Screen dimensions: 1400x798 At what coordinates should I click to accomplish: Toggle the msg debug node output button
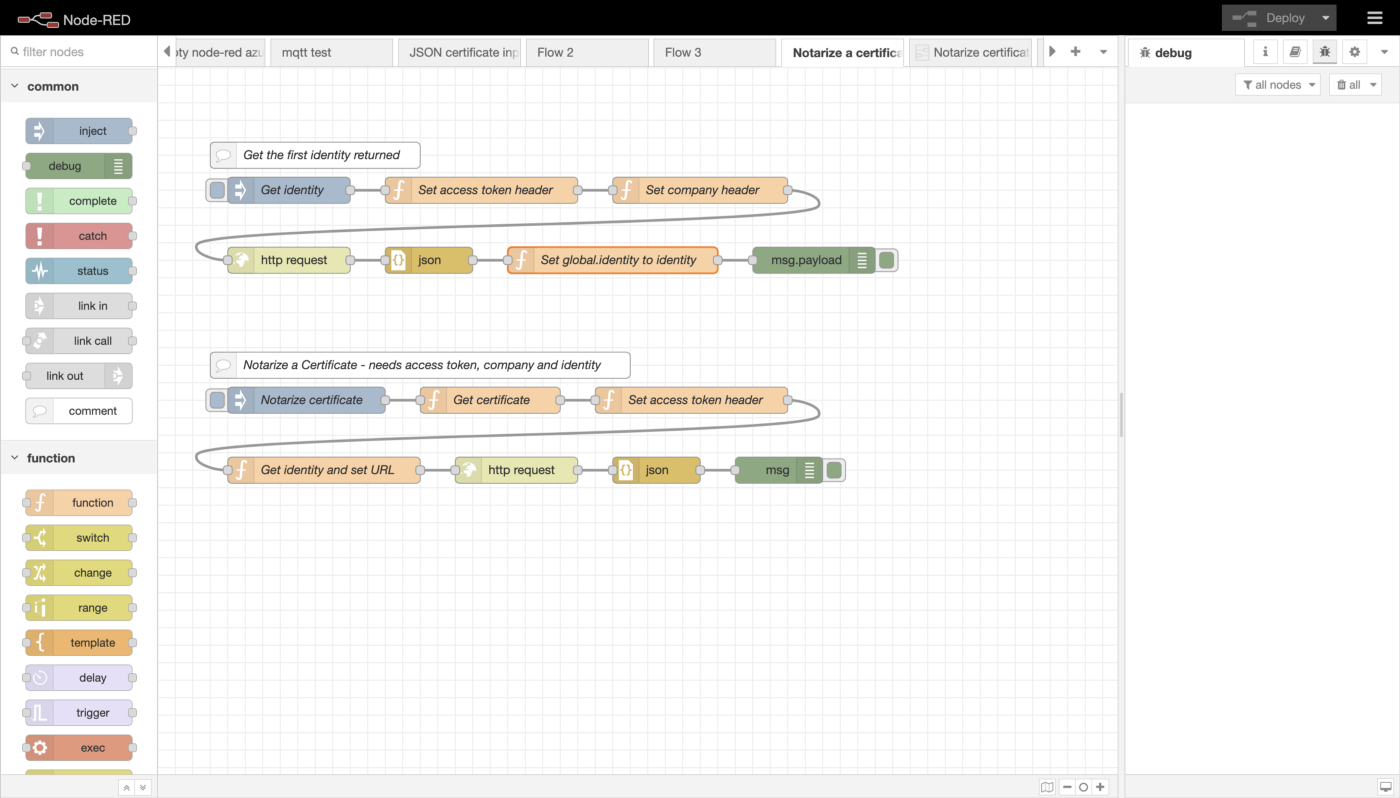(x=835, y=470)
